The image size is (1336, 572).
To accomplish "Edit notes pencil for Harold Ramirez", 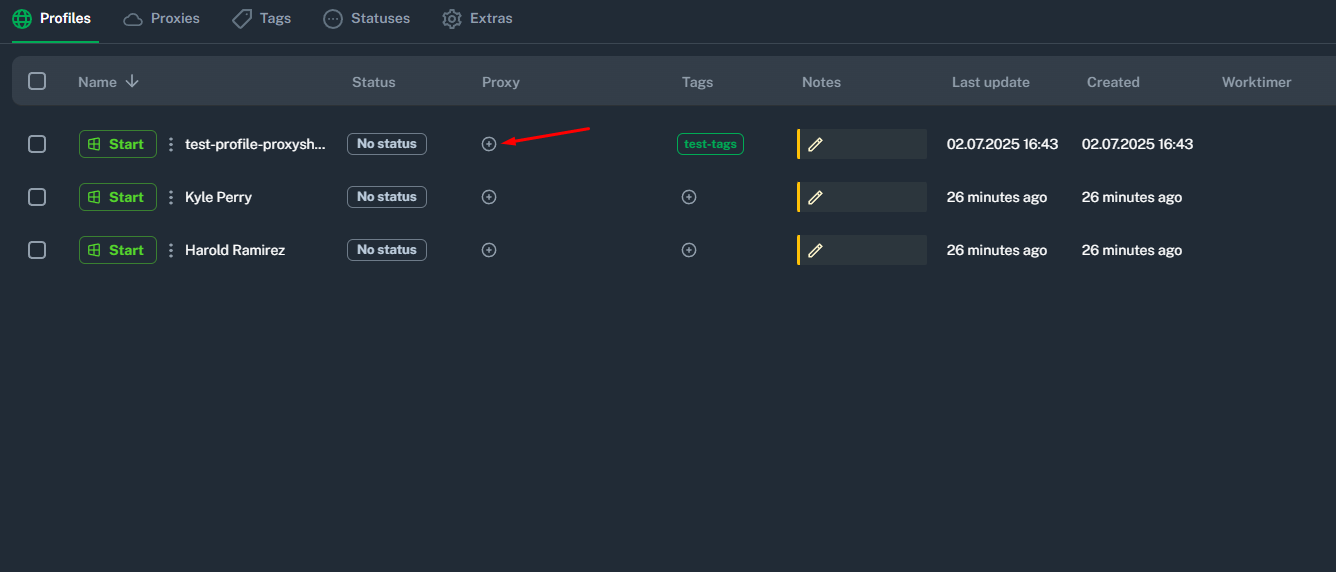I will [815, 250].
